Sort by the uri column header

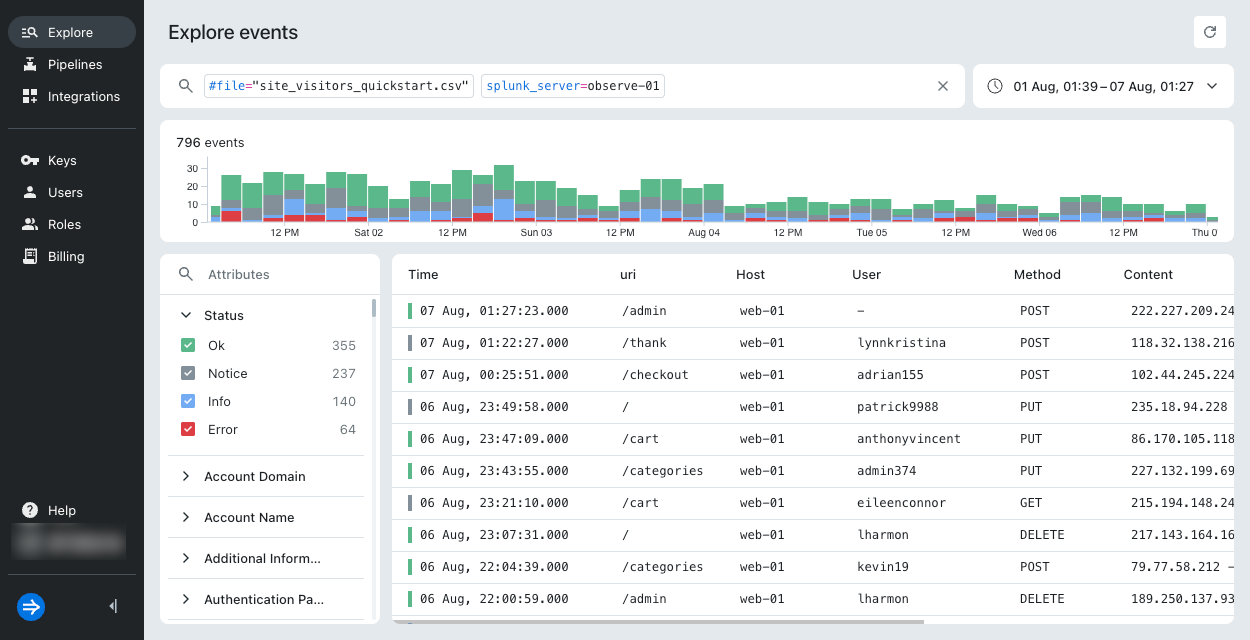tap(628, 274)
